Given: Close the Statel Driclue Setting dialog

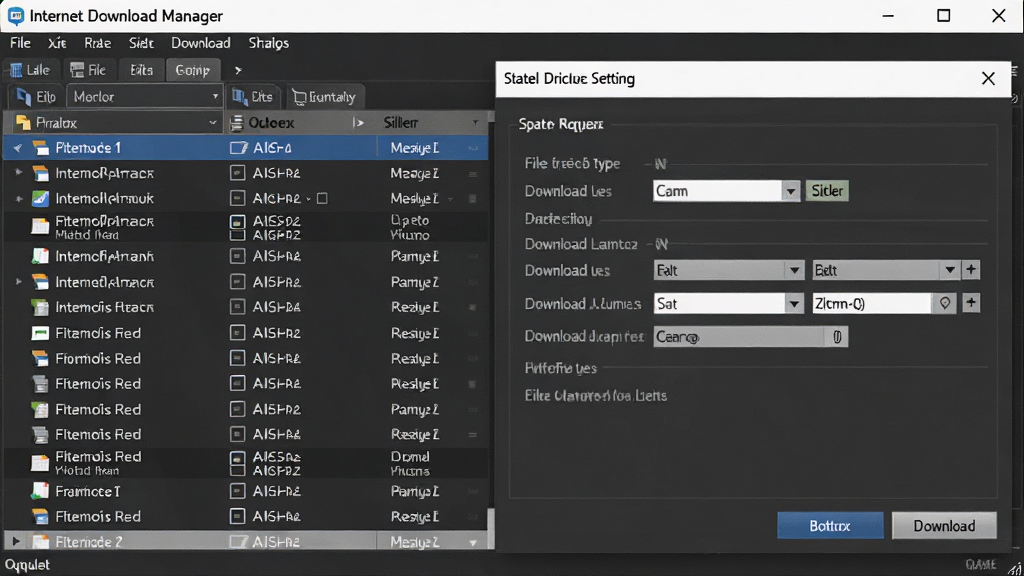Looking at the screenshot, I should tap(988, 79).
